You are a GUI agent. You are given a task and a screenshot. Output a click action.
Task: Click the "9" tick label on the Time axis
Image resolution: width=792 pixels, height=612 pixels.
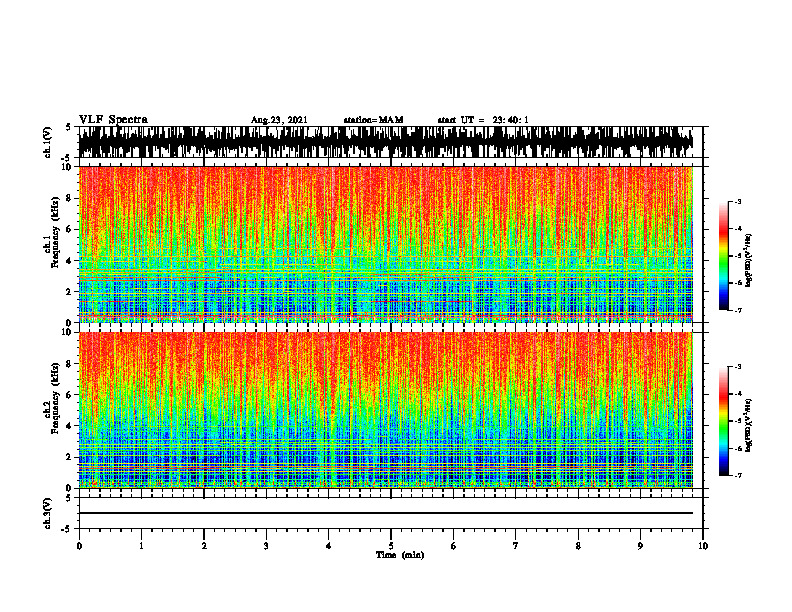(x=640, y=546)
